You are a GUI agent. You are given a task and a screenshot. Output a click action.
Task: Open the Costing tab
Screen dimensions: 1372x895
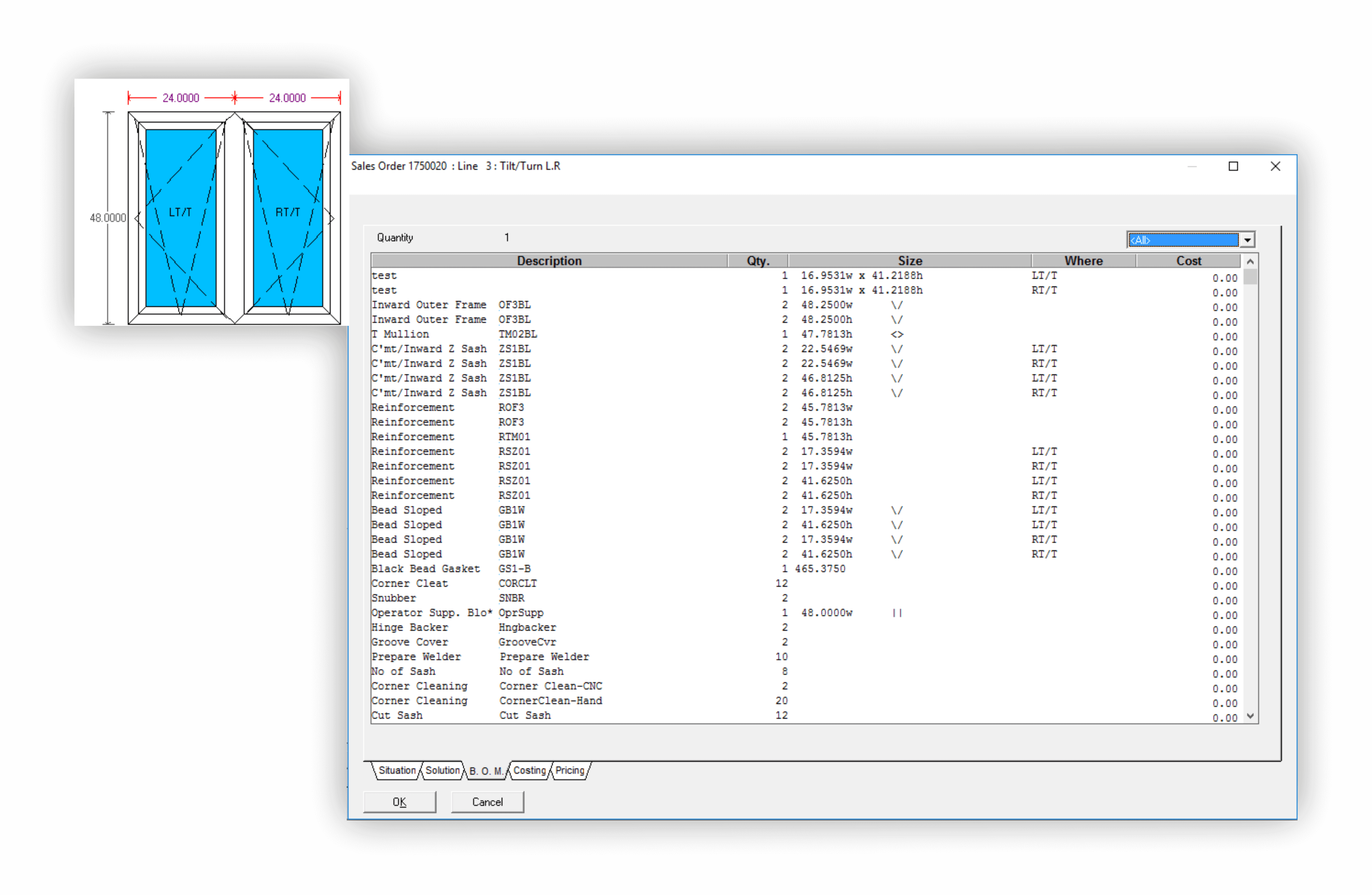pos(529,770)
